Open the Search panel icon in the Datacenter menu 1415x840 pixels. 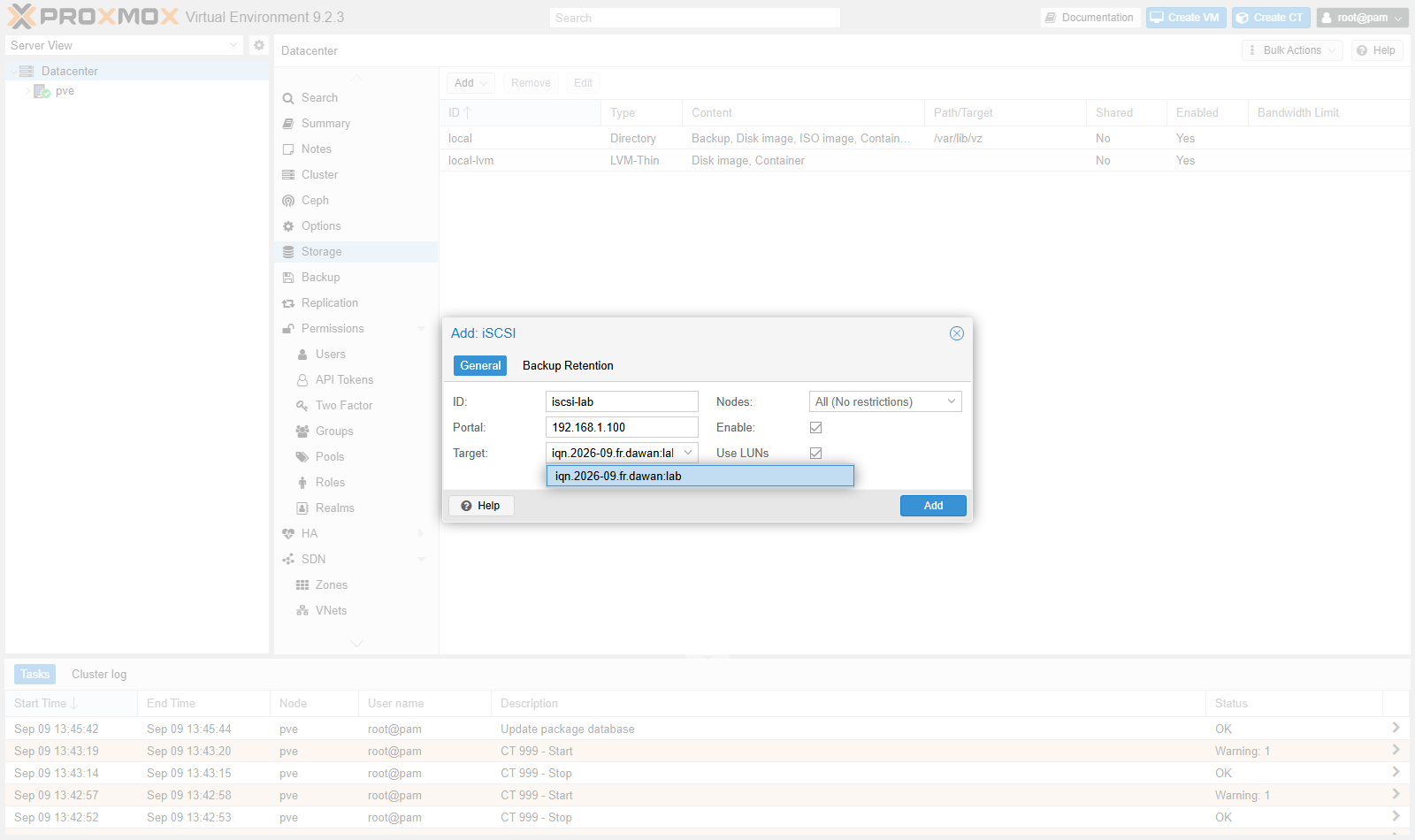coord(288,98)
